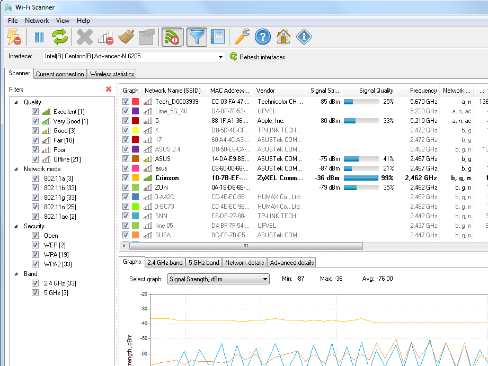Toggle the WPA2 security filter checkbox
Viewport: 488px width, 366px height.
[x=36, y=264]
